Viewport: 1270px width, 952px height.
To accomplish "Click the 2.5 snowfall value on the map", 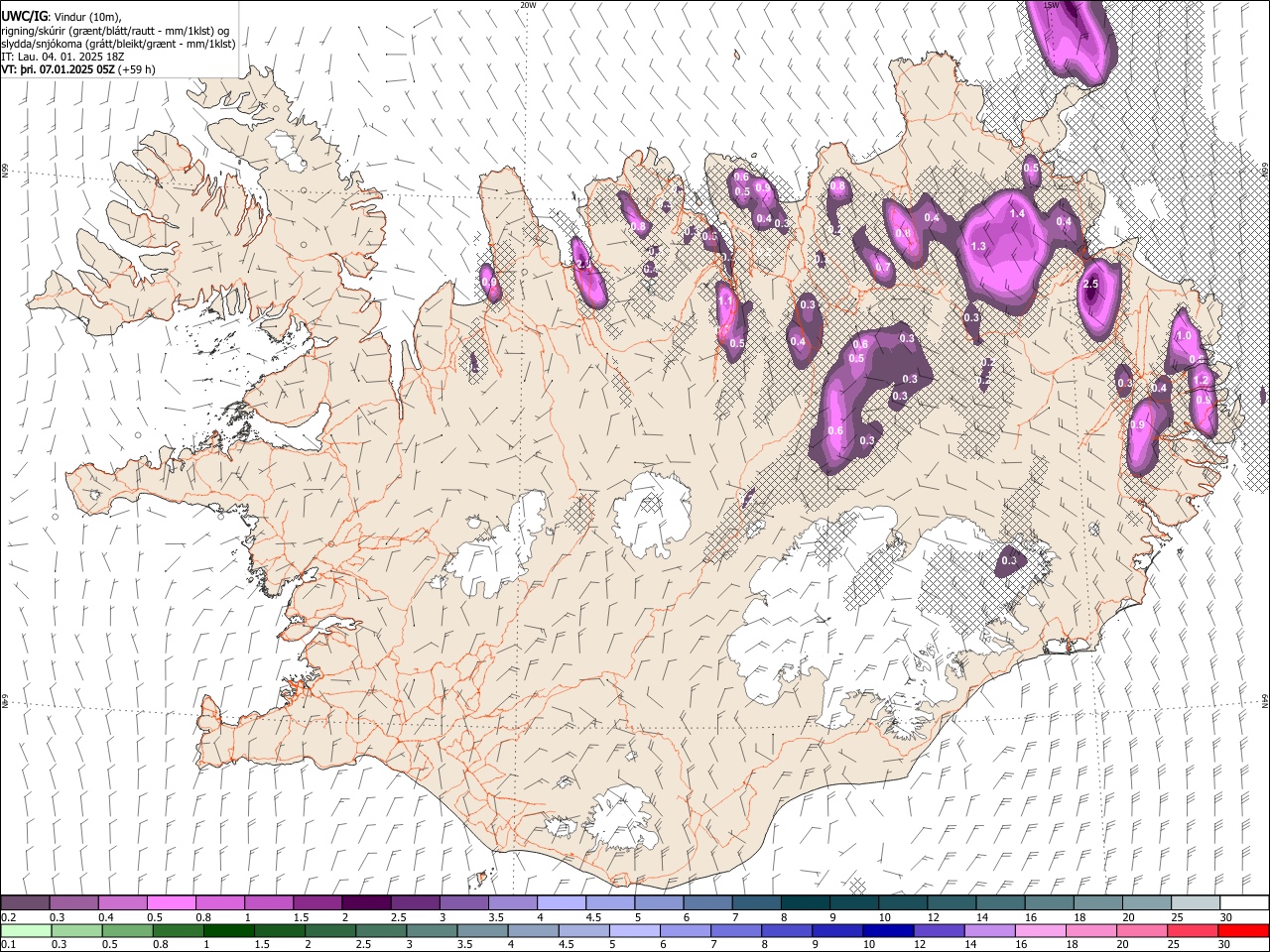I will 1090,285.
